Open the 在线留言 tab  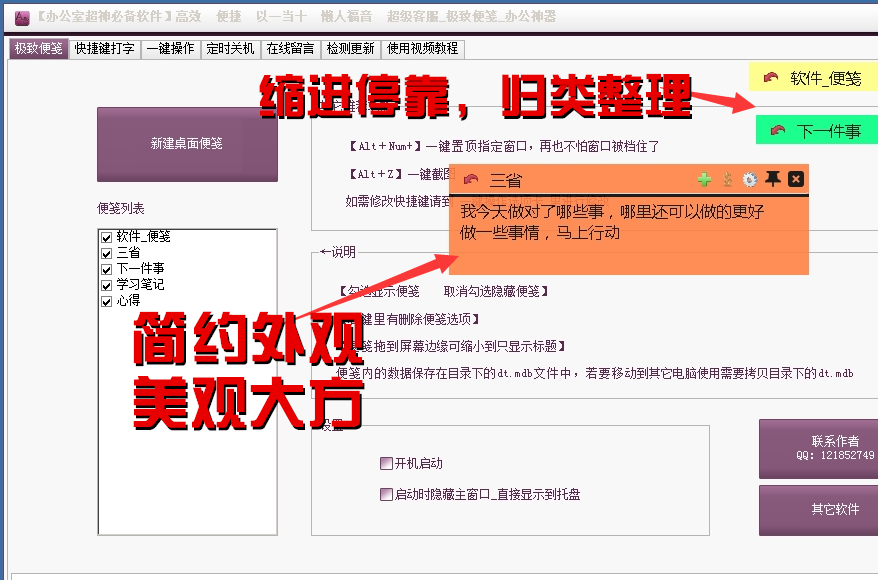(x=289, y=47)
